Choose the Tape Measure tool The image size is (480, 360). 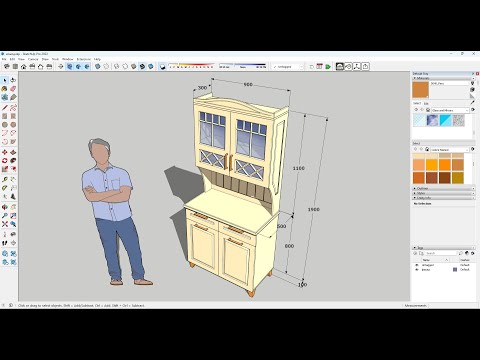pos(5,180)
